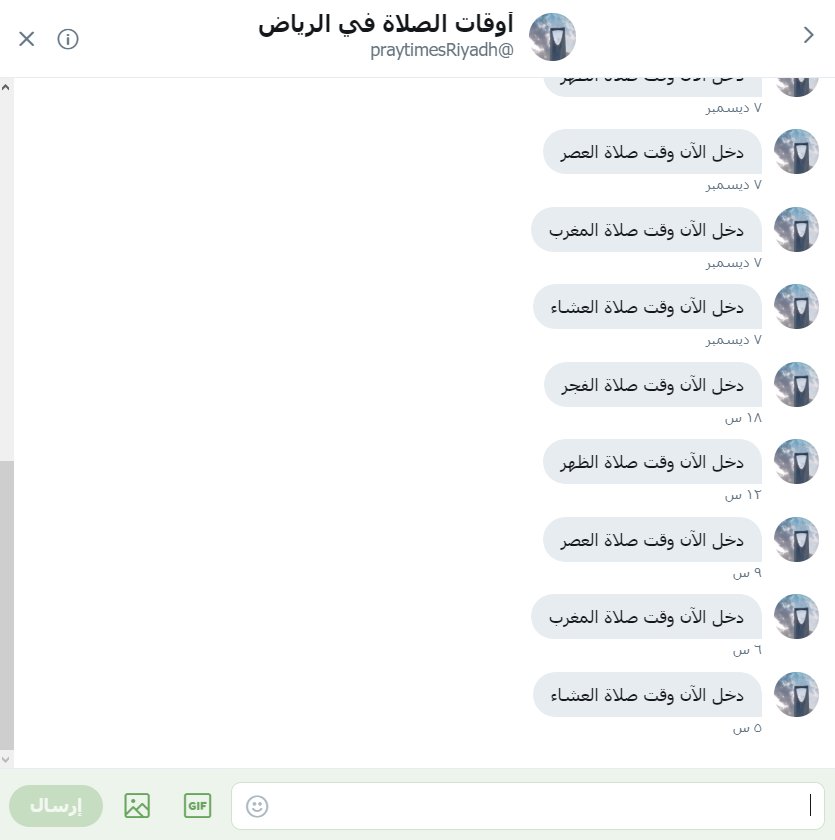The width and height of the screenshot is (835, 840).
Task: Click the إرسال send button
Action: pyautogui.click(x=56, y=806)
